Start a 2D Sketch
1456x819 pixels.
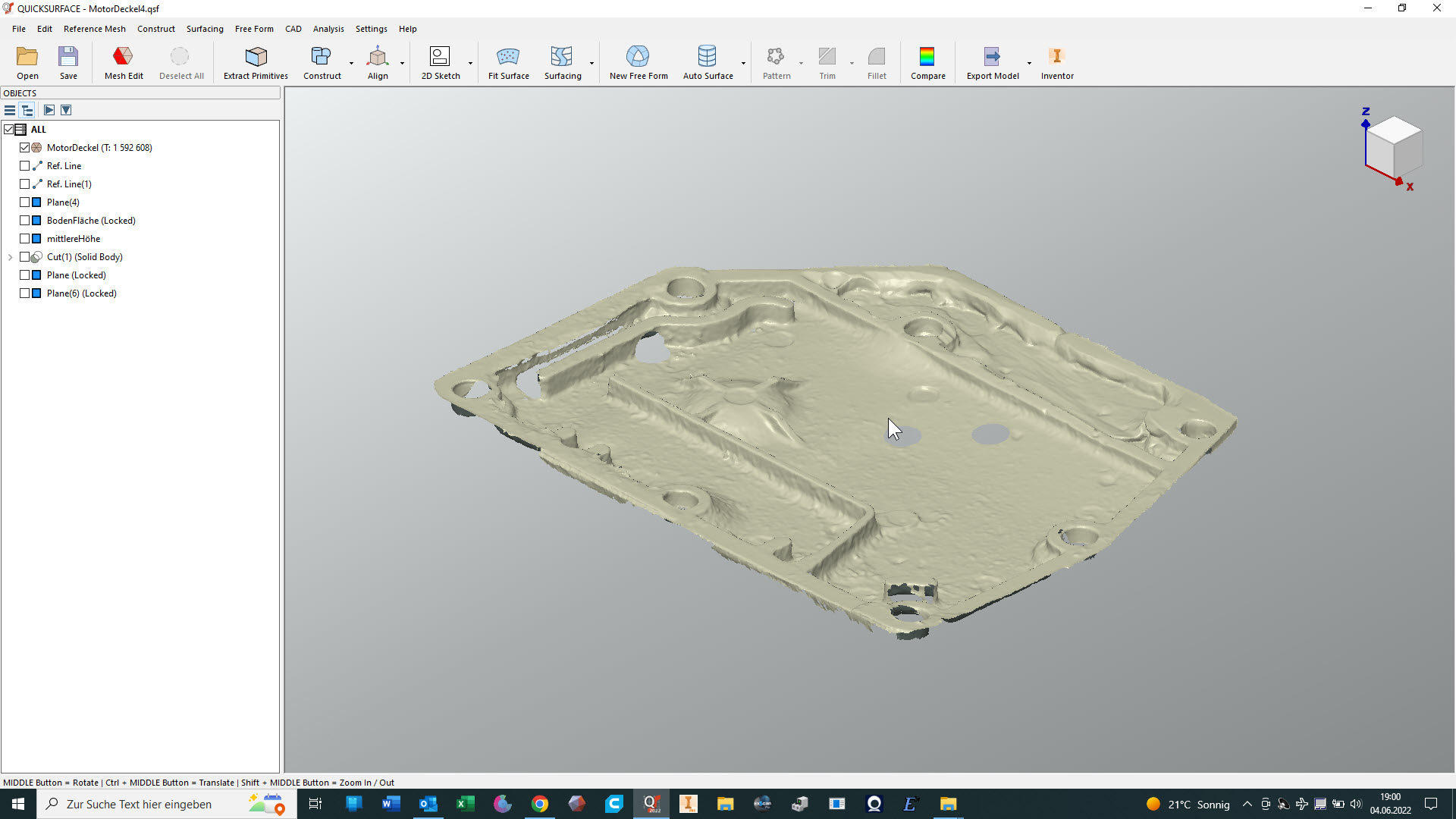coord(440,62)
